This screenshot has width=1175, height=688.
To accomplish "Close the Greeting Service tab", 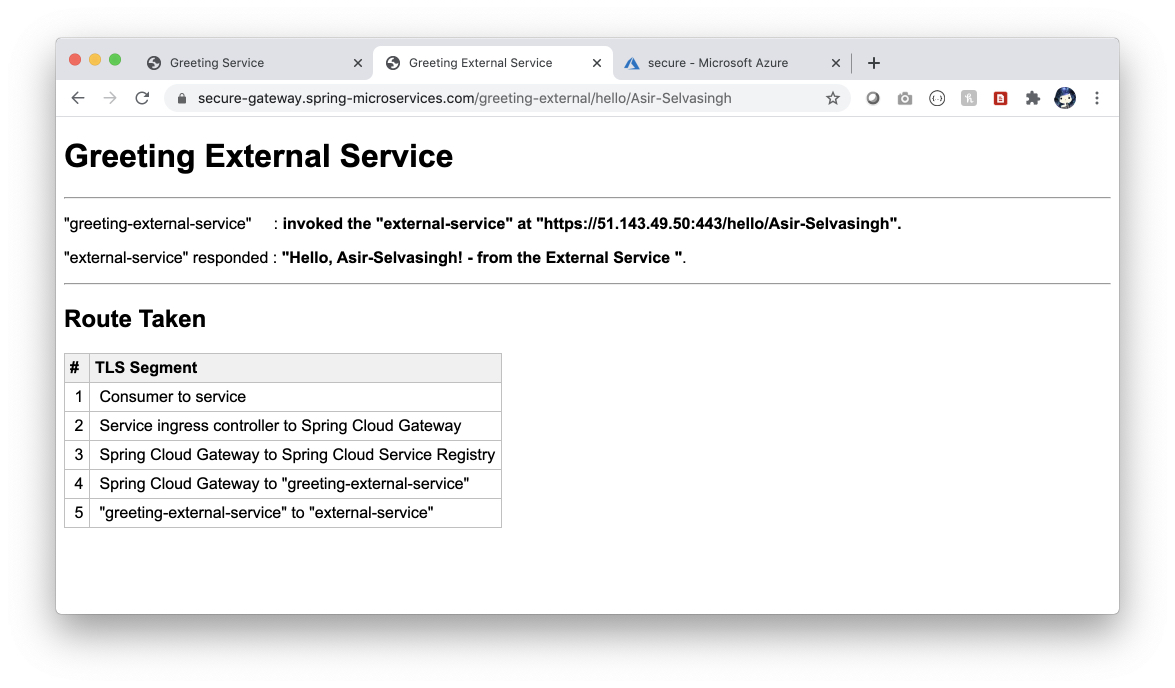I will pyautogui.click(x=357, y=63).
